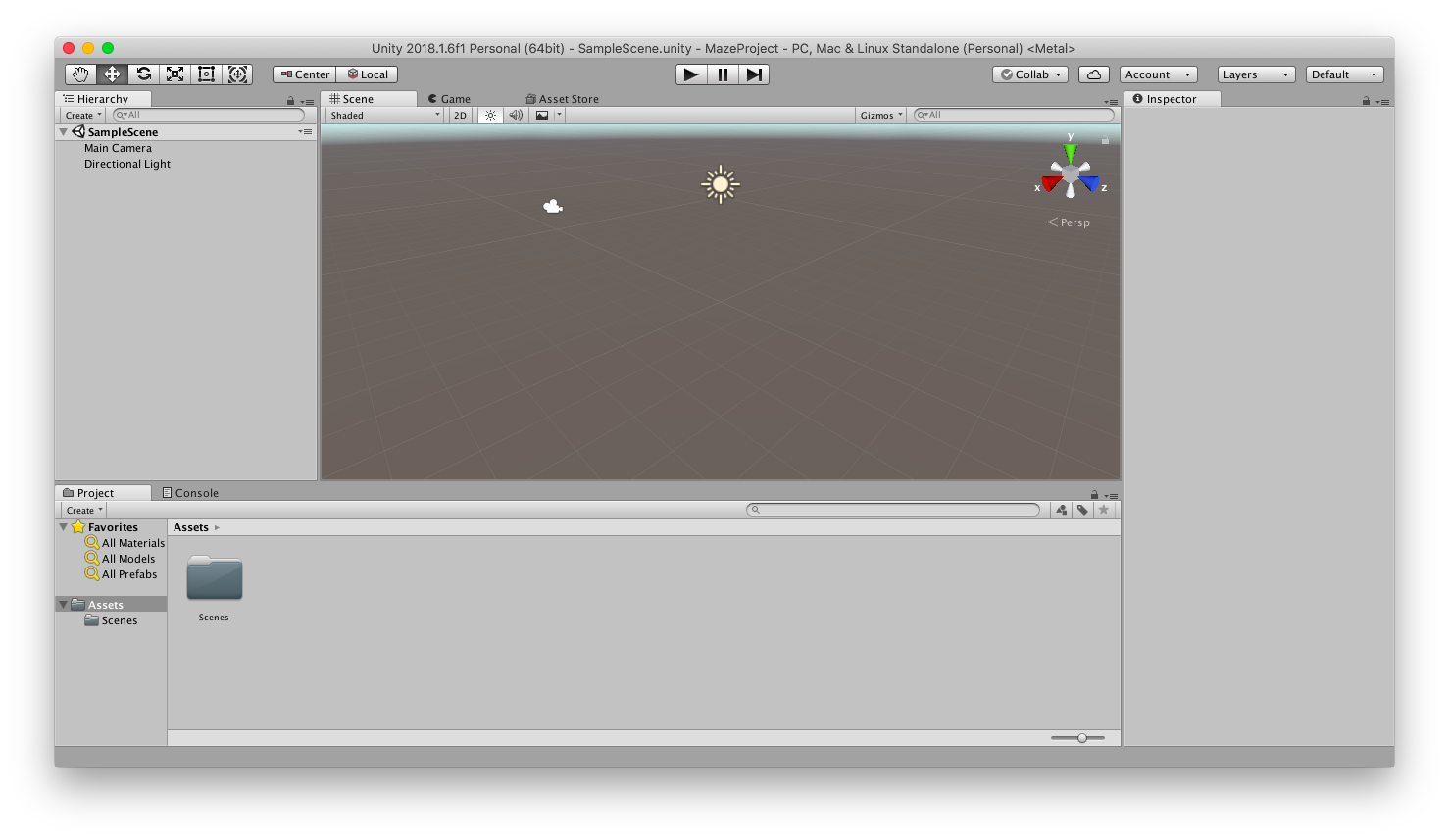This screenshot has height=840, width=1449.
Task: Pause the game playback
Action: pyautogui.click(x=723, y=74)
